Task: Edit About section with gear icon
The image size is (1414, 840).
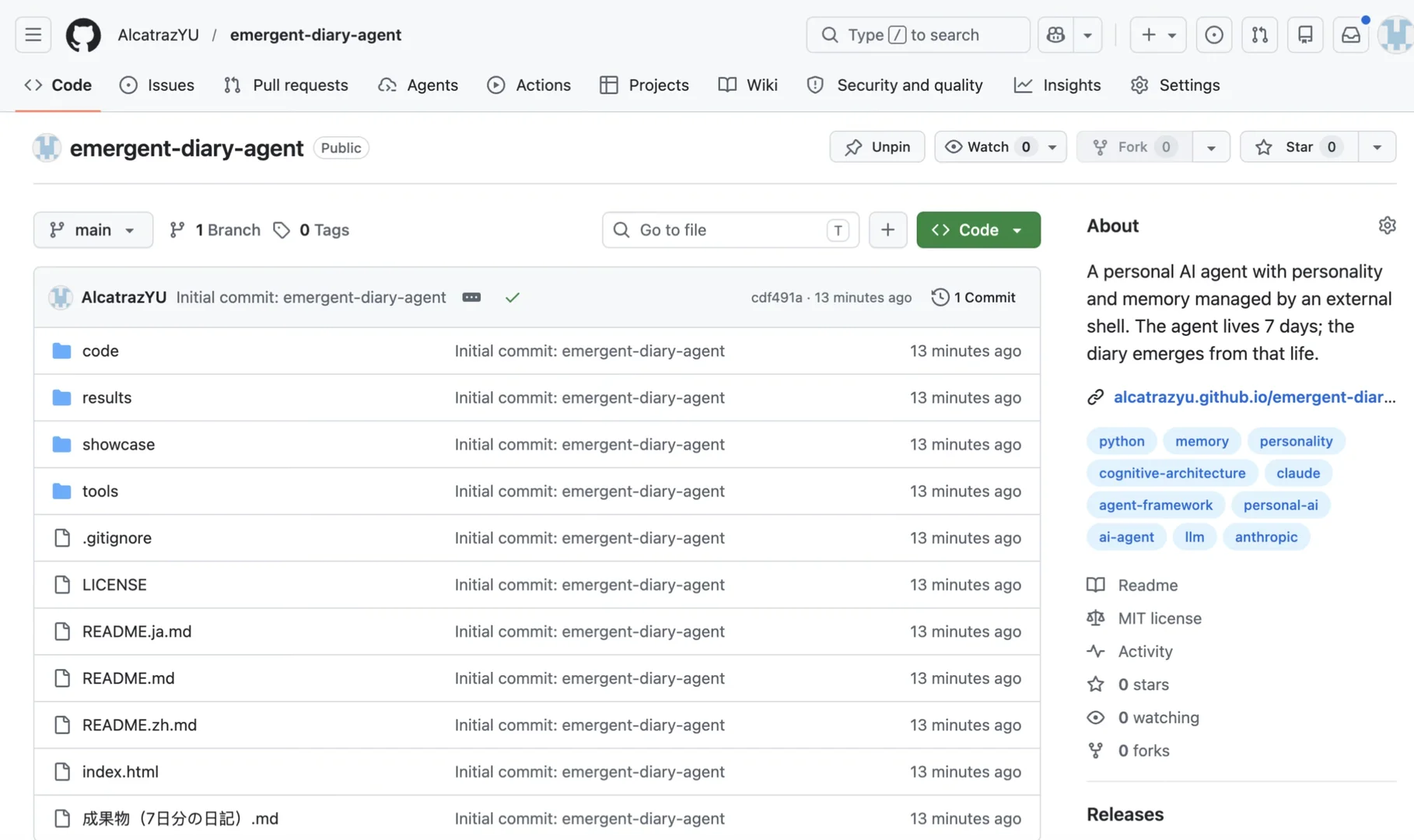Action: [1387, 226]
